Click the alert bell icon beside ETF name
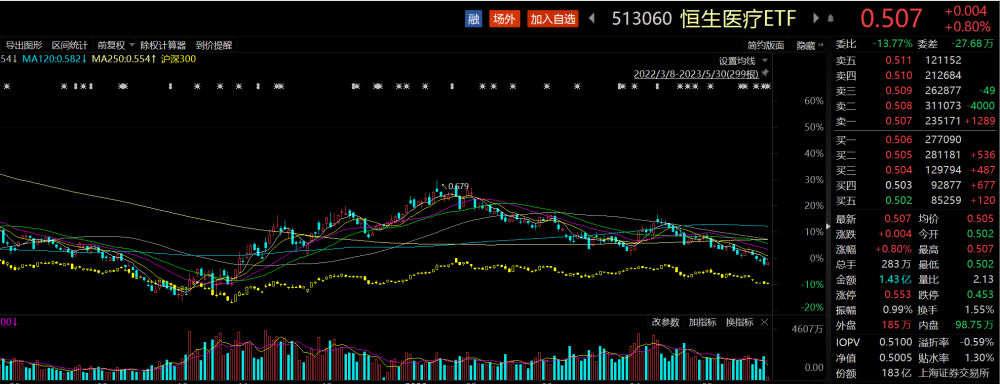Image resolution: width=1000 pixels, height=384 pixels. [830, 19]
